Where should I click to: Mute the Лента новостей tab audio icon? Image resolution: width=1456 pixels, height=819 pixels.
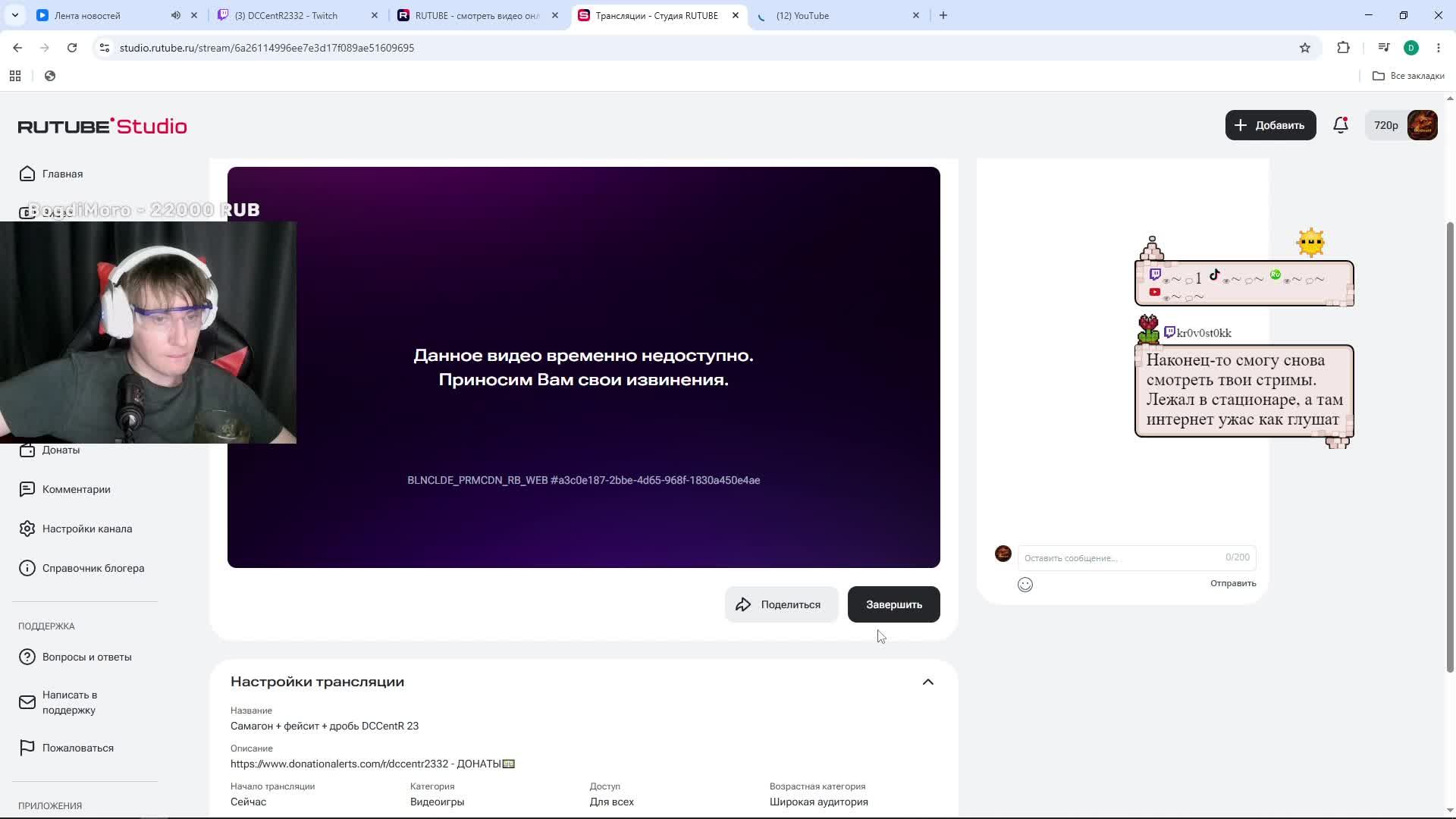click(176, 15)
